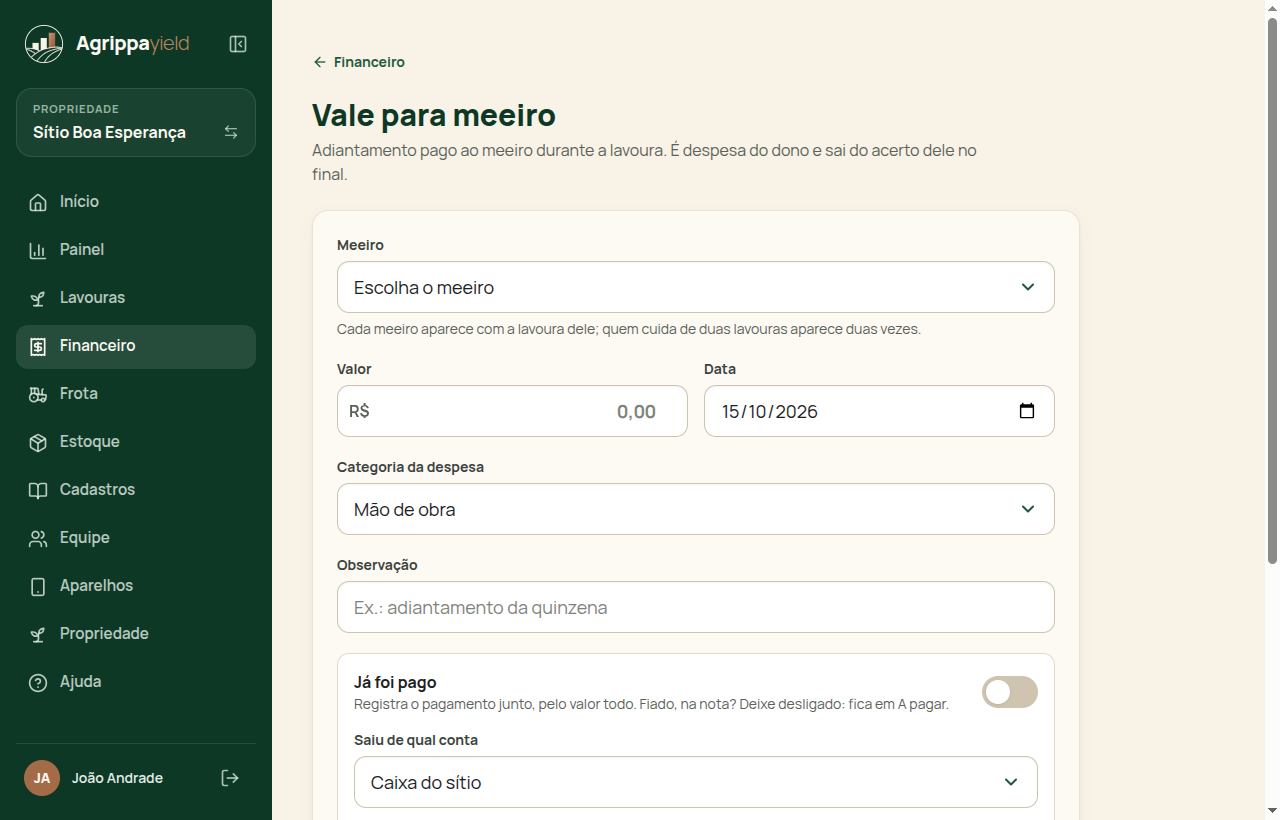Image resolution: width=1280 pixels, height=820 pixels.
Task: Click the Observação text field
Action: pyautogui.click(x=696, y=607)
